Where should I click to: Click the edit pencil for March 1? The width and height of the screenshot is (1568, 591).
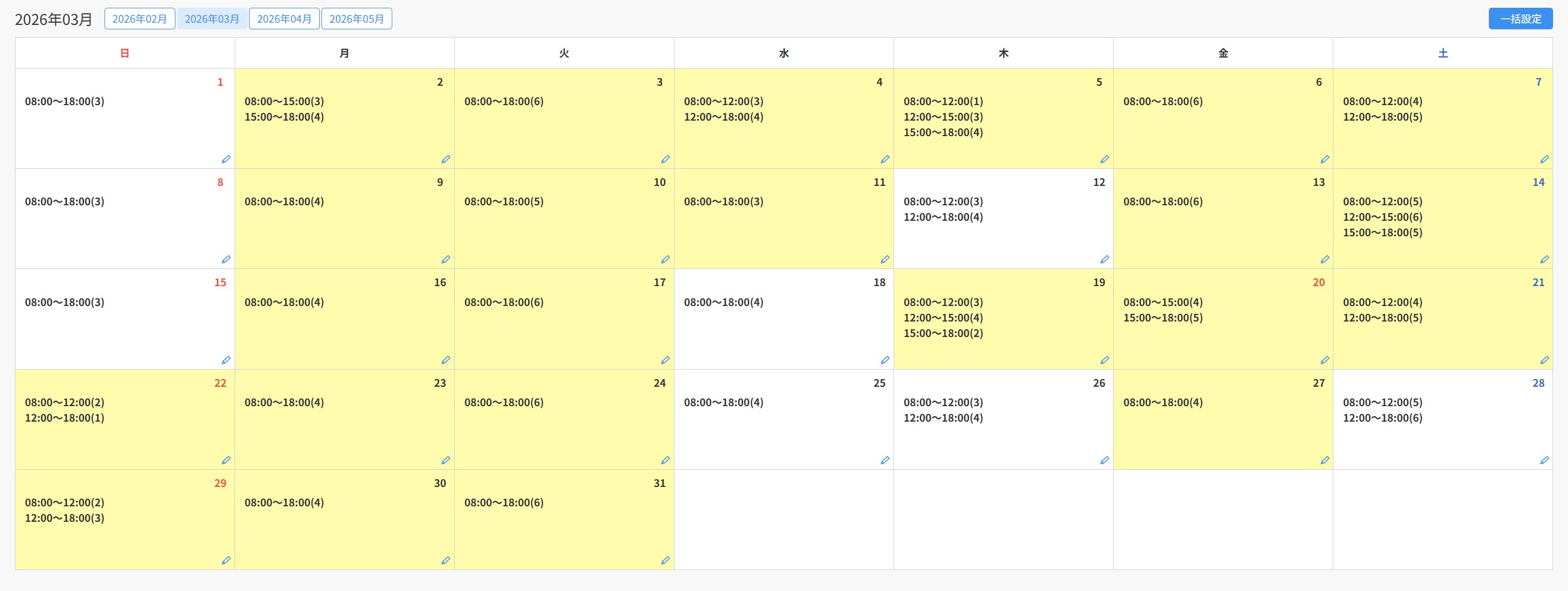226,159
